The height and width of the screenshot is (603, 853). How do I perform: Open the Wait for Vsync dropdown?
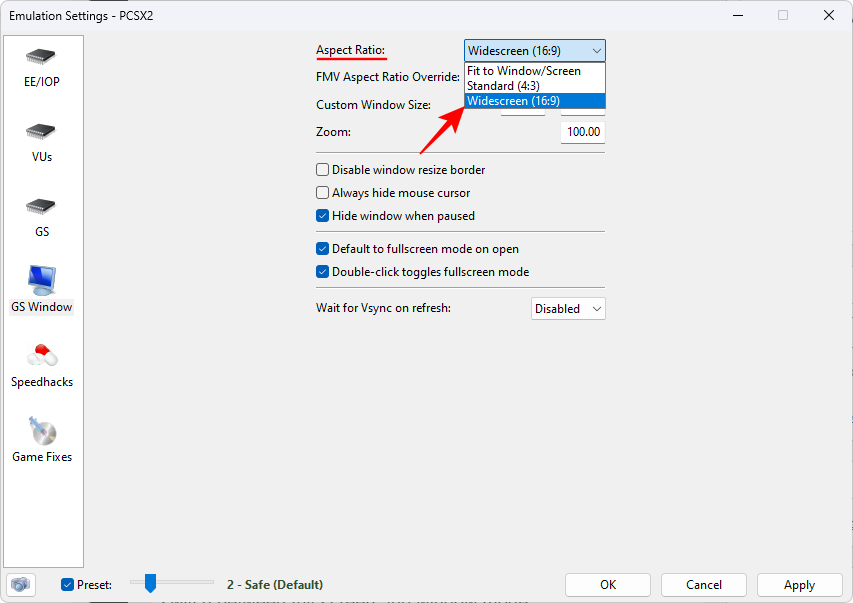point(568,309)
